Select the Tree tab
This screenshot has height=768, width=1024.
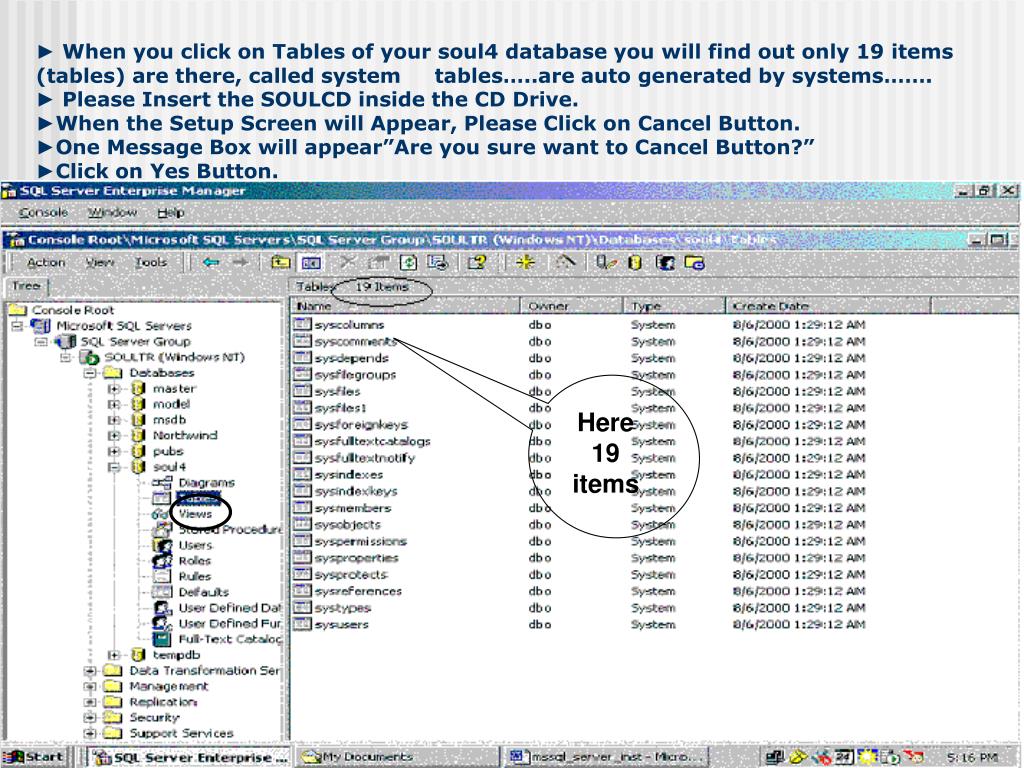pos(26,286)
